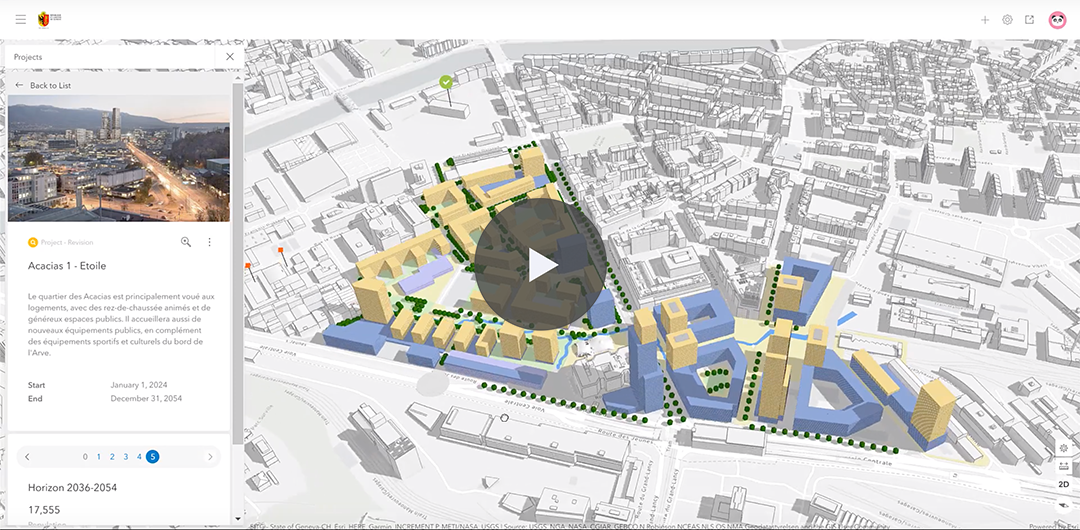Go Back to List
This screenshot has width=1080, height=530.
click(x=43, y=85)
